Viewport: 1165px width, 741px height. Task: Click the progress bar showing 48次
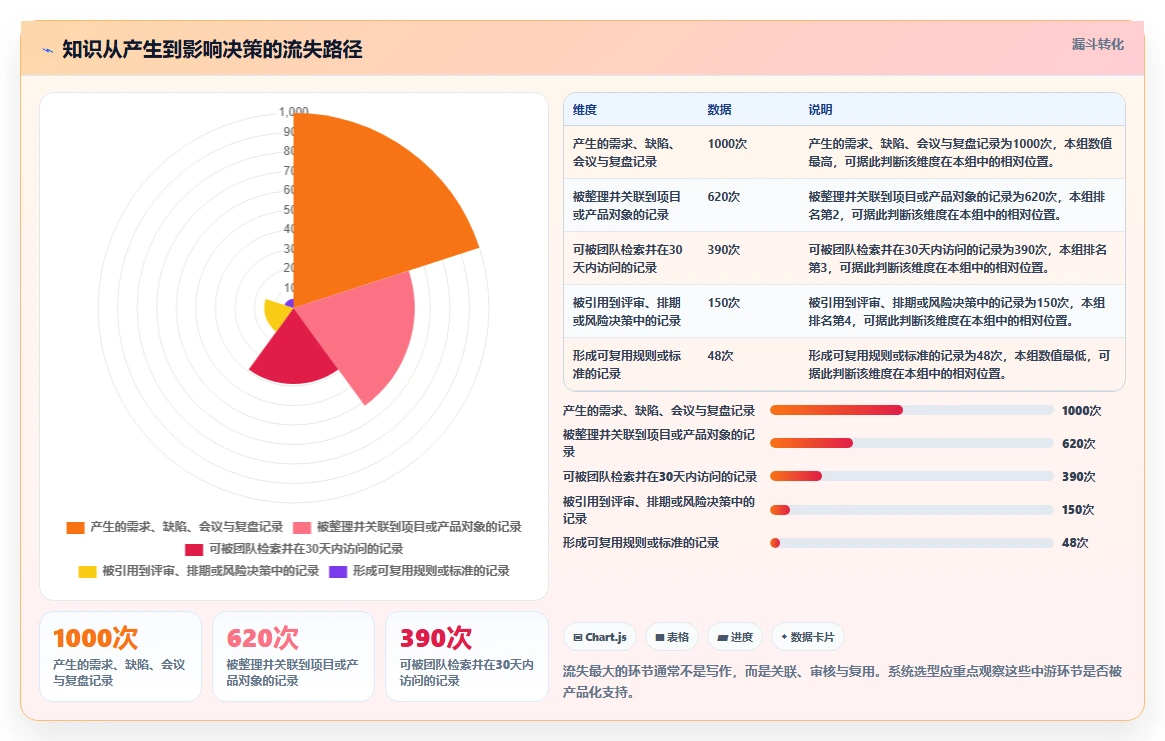coord(912,543)
